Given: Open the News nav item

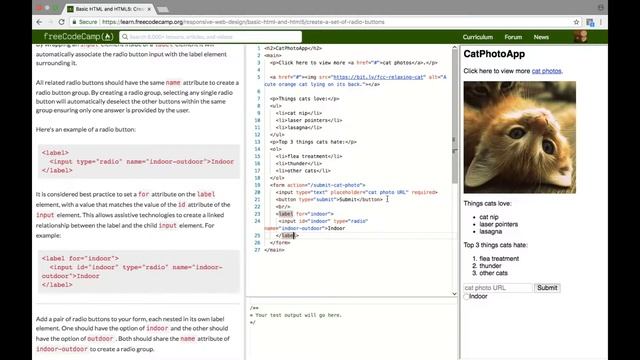Looking at the screenshot, I should [x=541, y=37].
